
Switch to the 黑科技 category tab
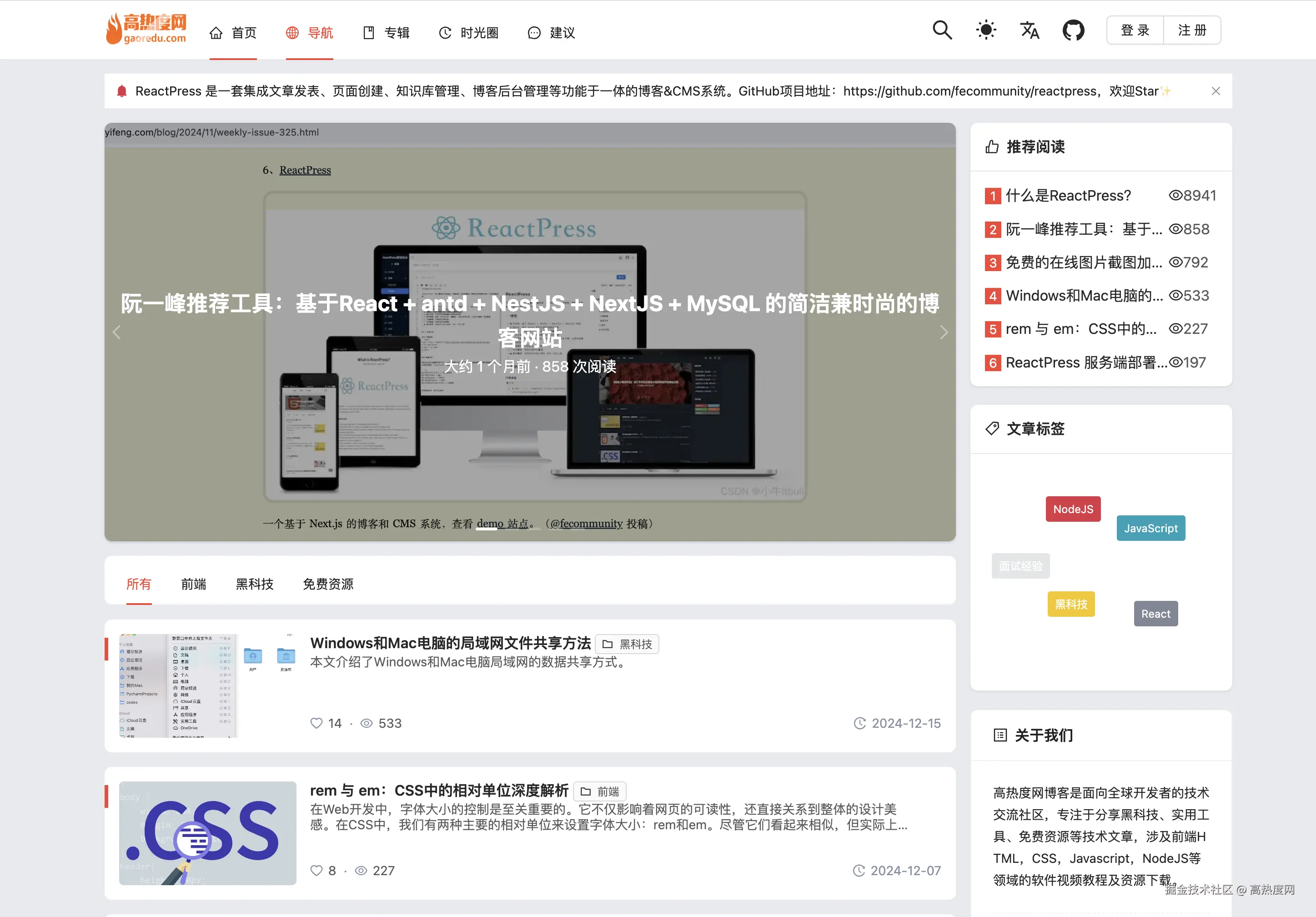[255, 584]
